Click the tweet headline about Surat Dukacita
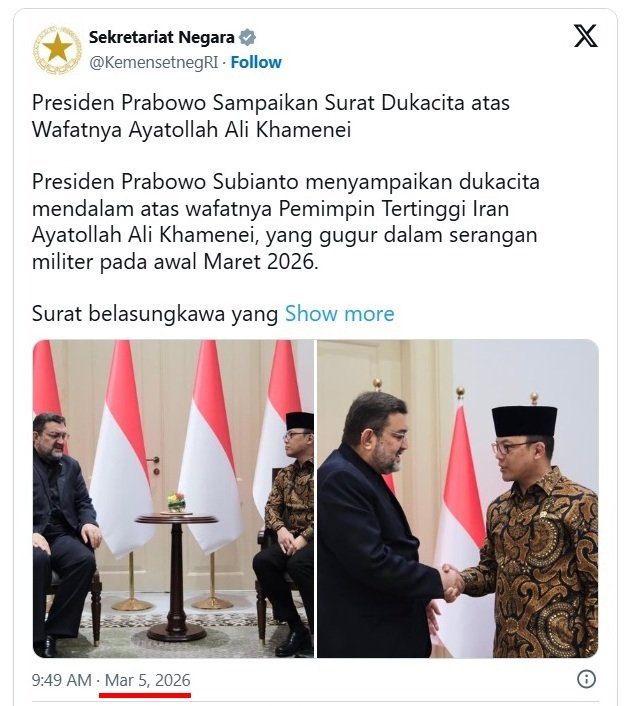The image size is (633, 706). point(271,116)
